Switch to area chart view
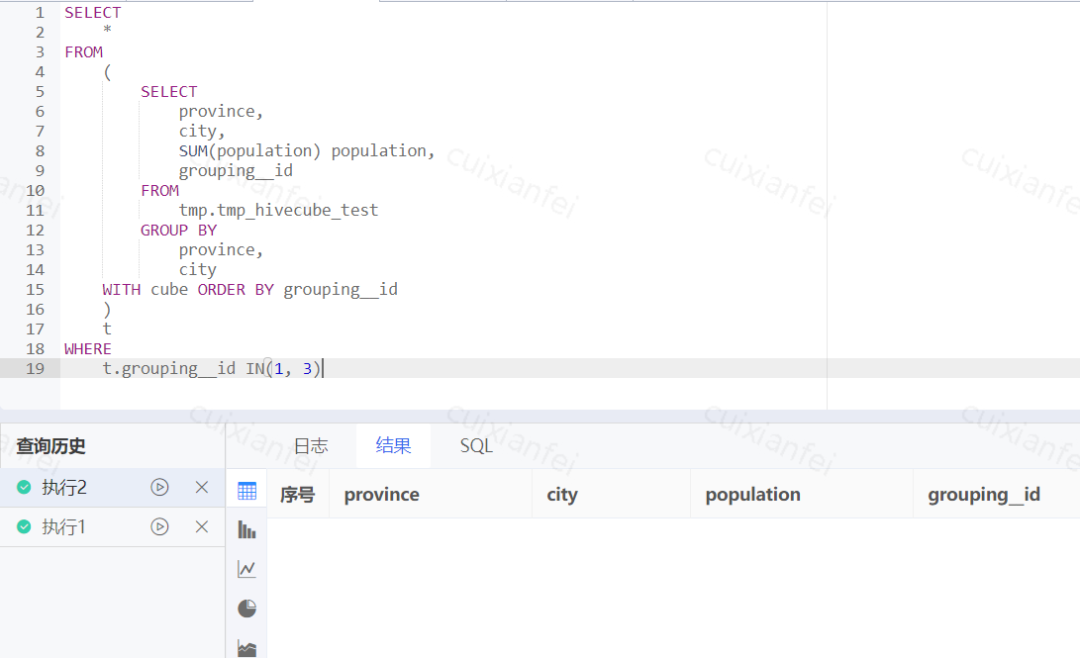1080x658 pixels. [x=247, y=647]
